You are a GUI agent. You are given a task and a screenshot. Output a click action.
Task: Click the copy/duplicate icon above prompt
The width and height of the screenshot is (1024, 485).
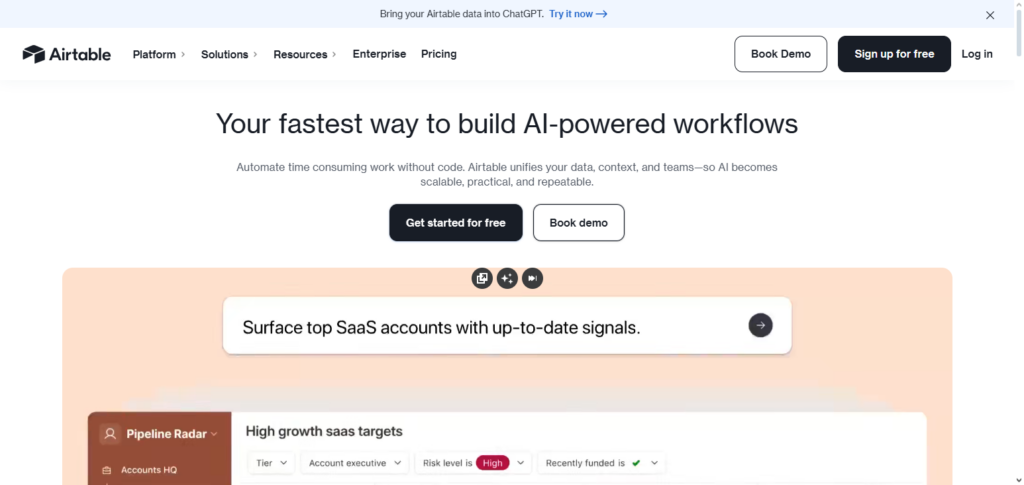[482, 278]
